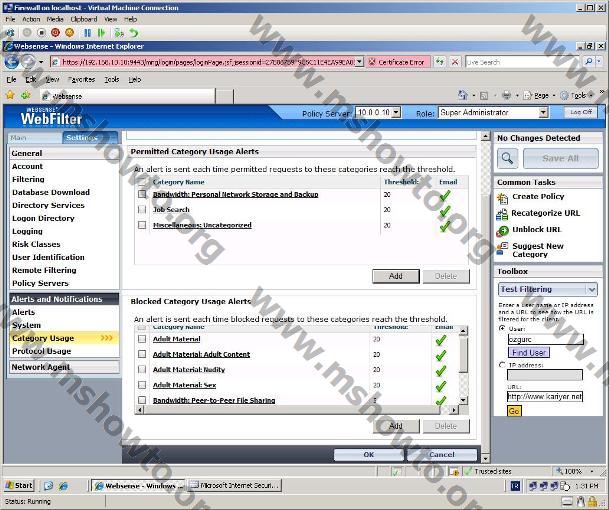Click the blocked list vertical scrollbar thumb
609x510 pixels.
[x=463, y=354]
